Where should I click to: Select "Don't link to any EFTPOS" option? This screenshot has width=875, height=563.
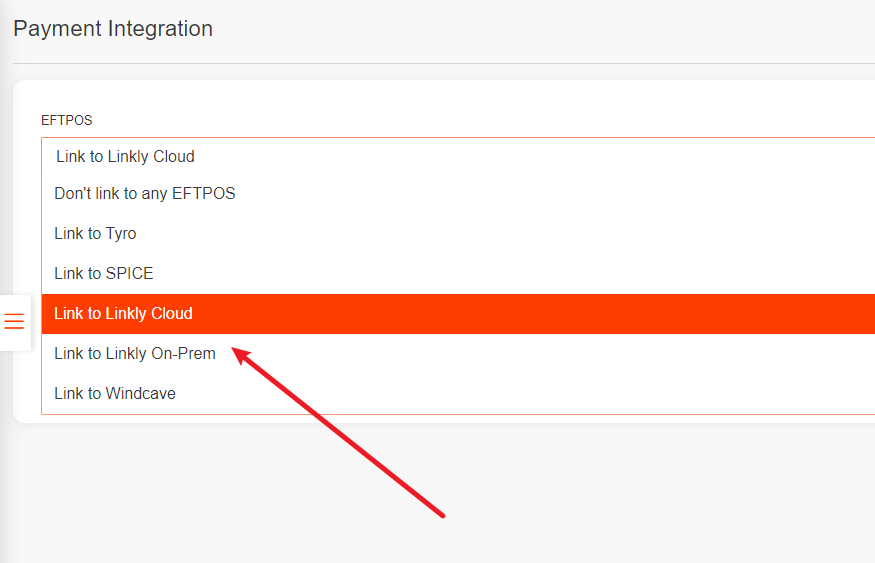coord(145,193)
